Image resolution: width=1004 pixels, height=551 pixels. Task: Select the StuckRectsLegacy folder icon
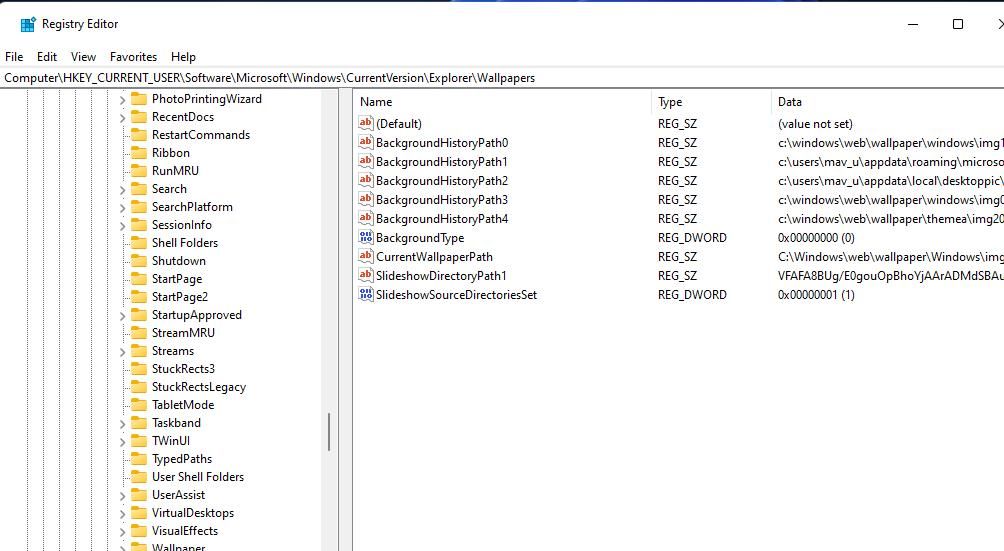pyautogui.click(x=139, y=387)
